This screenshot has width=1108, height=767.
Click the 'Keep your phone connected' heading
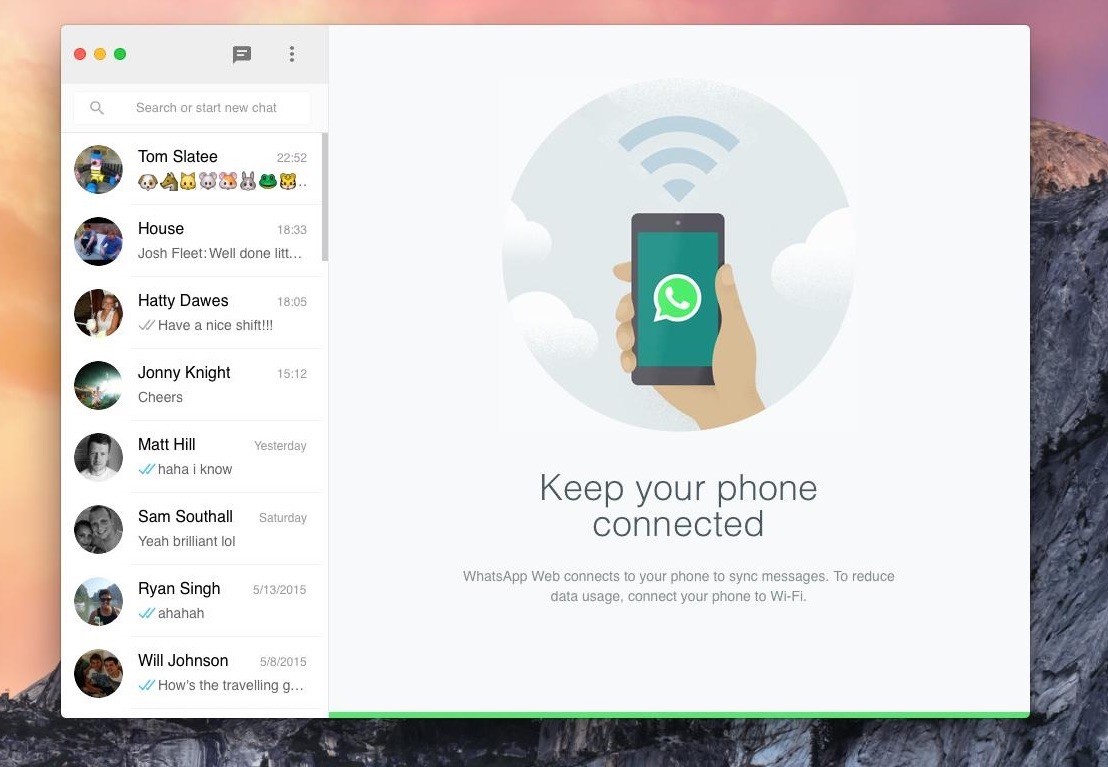(x=678, y=505)
